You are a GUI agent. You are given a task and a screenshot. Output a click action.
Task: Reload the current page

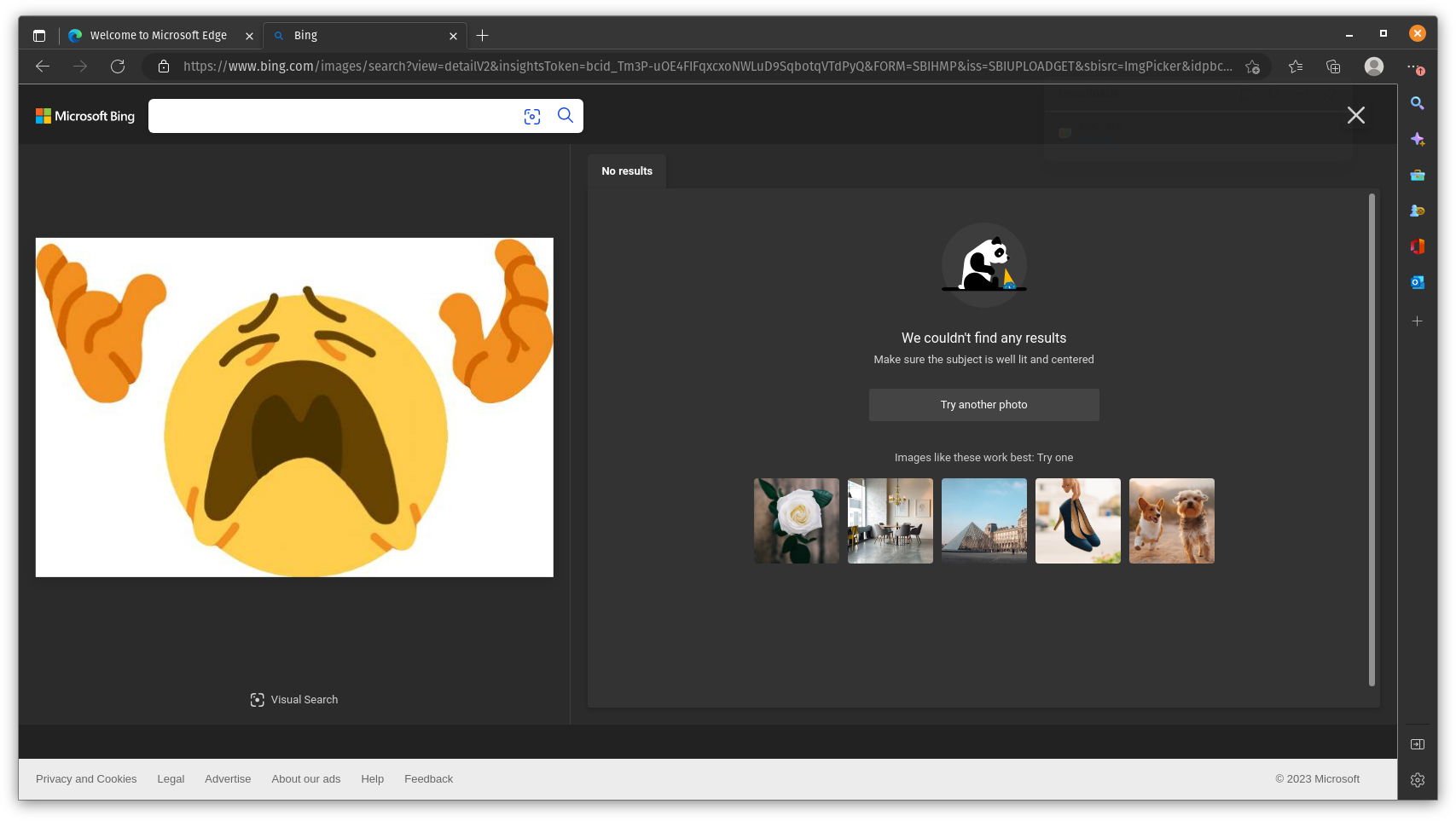pyautogui.click(x=118, y=66)
